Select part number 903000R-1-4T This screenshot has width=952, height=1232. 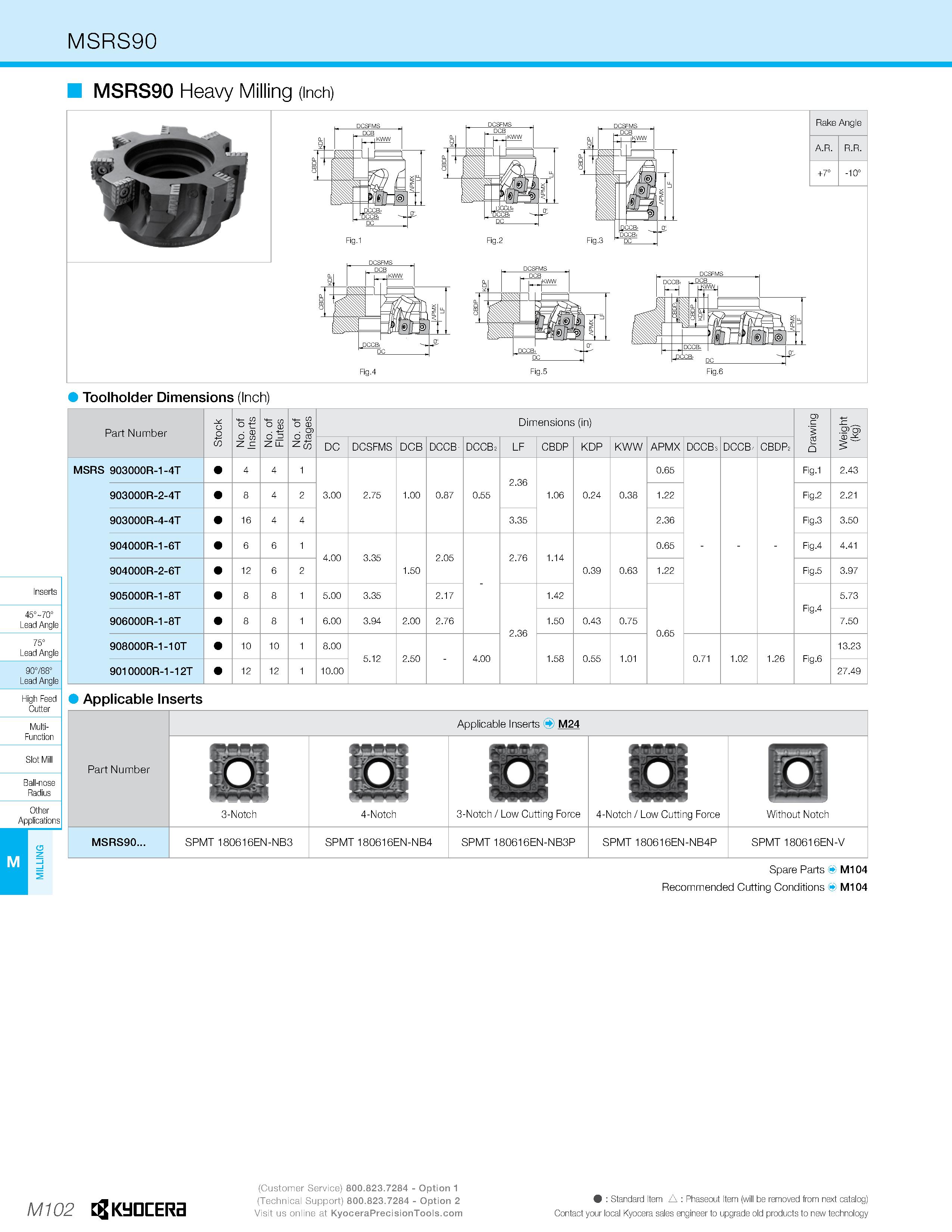145,470
